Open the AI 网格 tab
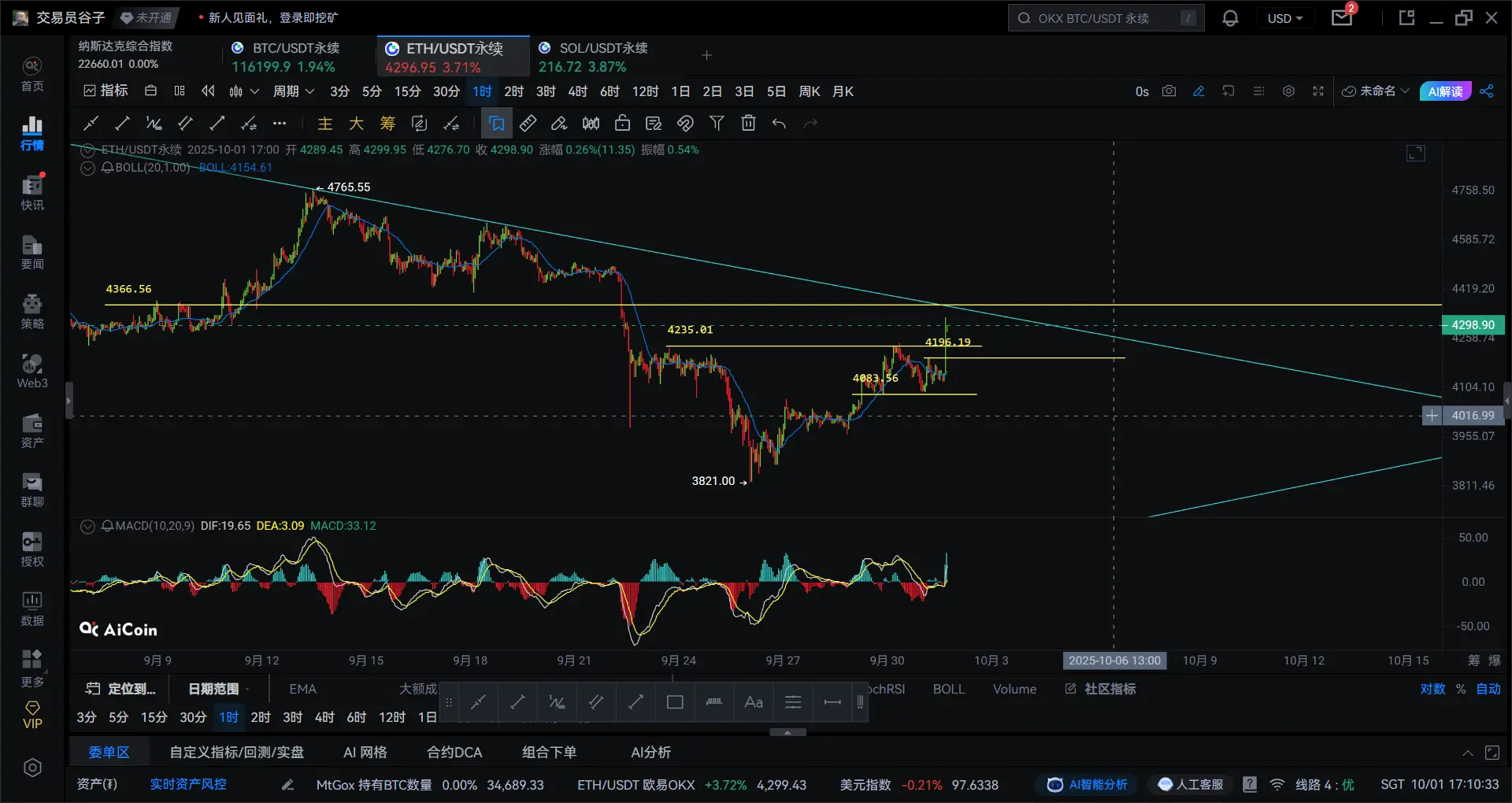The height and width of the screenshot is (803, 1512). click(x=365, y=753)
